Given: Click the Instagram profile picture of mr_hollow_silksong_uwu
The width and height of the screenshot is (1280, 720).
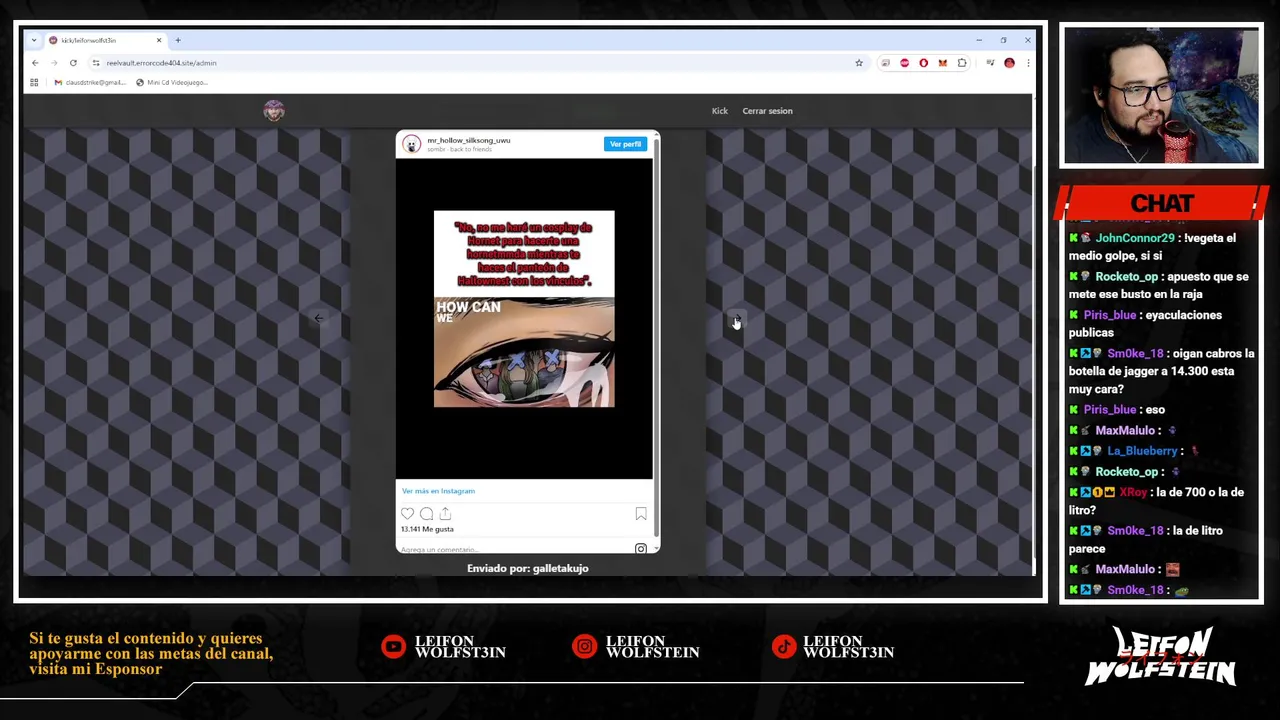Looking at the screenshot, I should pos(411,144).
